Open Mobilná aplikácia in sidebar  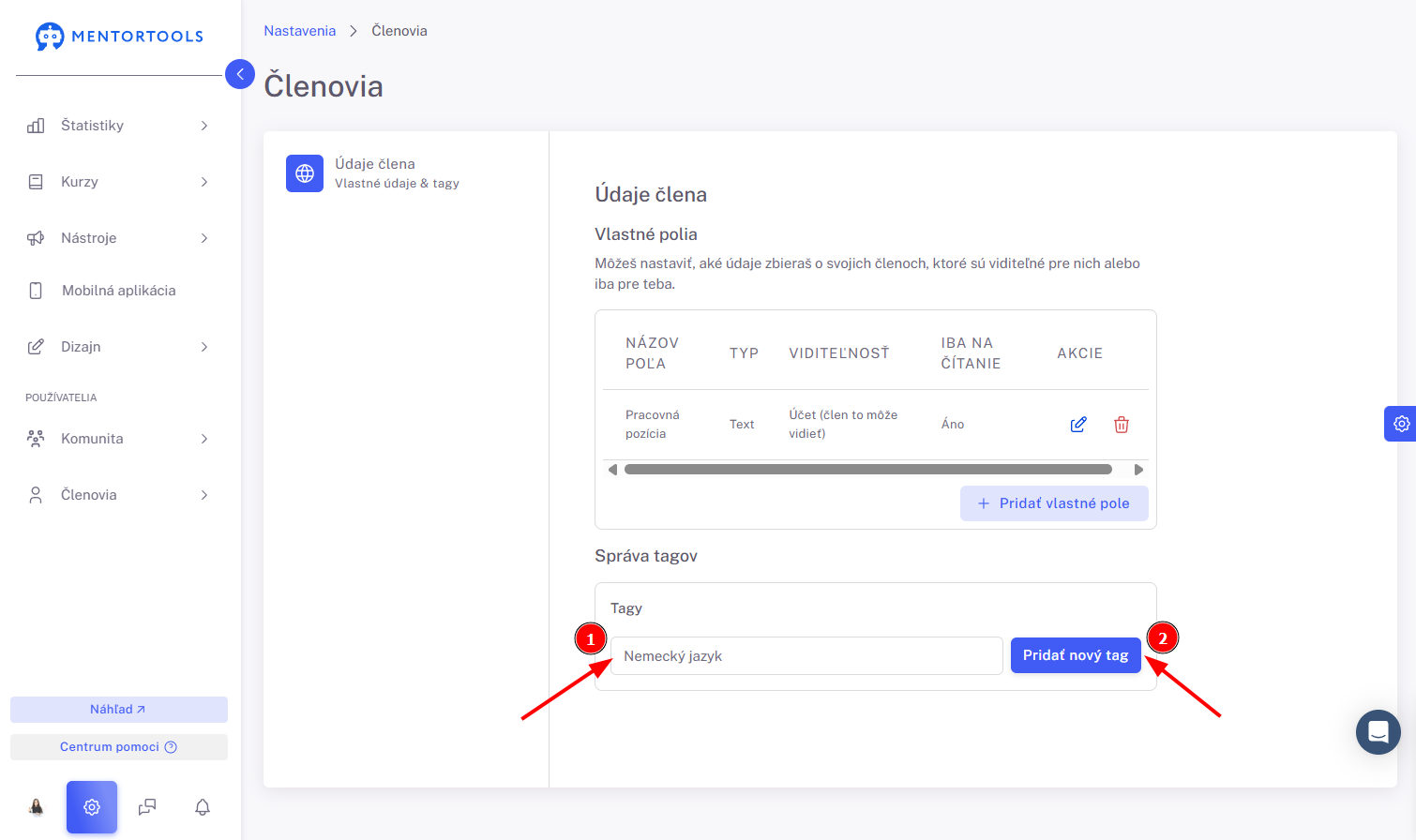click(119, 291)
